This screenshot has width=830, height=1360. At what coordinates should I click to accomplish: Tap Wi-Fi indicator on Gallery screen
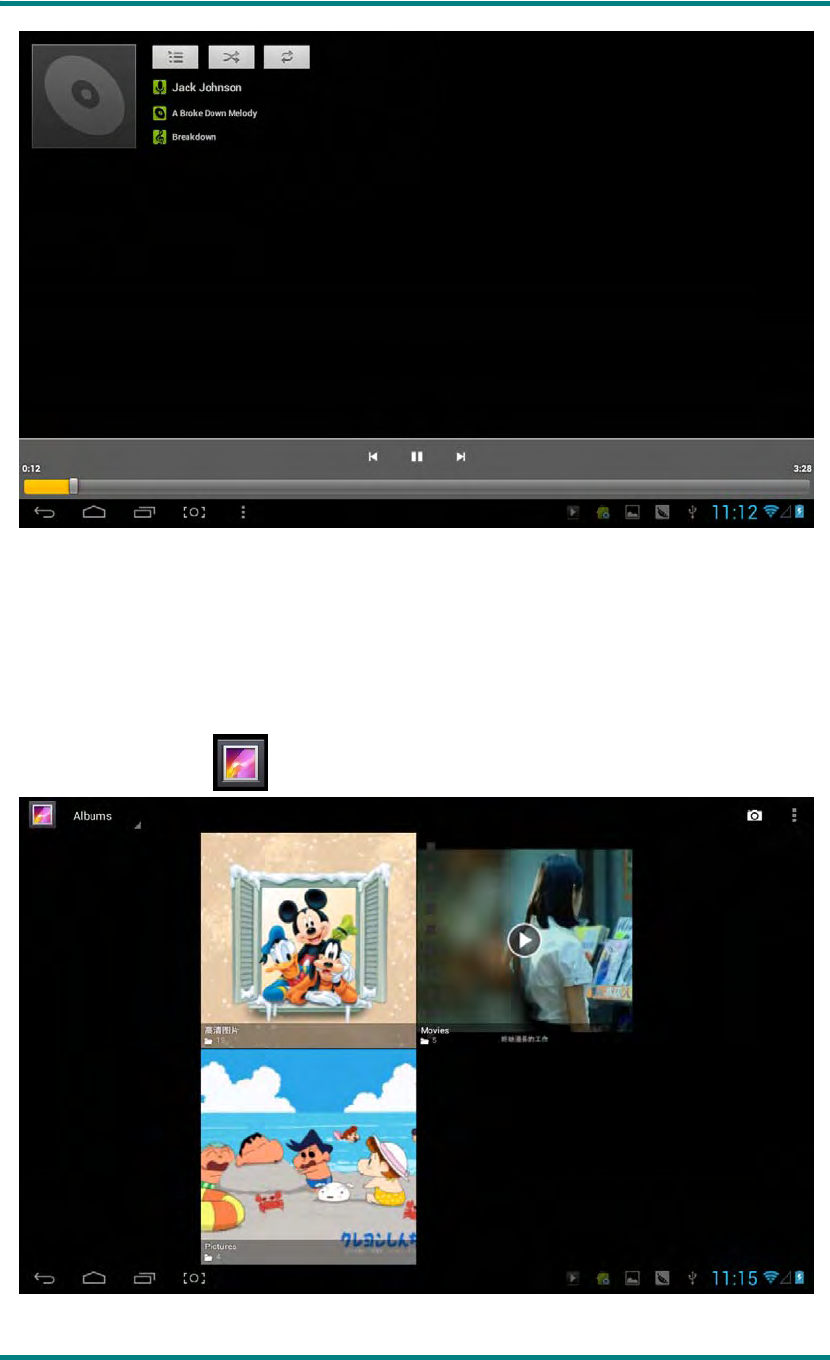(771, 1278)
